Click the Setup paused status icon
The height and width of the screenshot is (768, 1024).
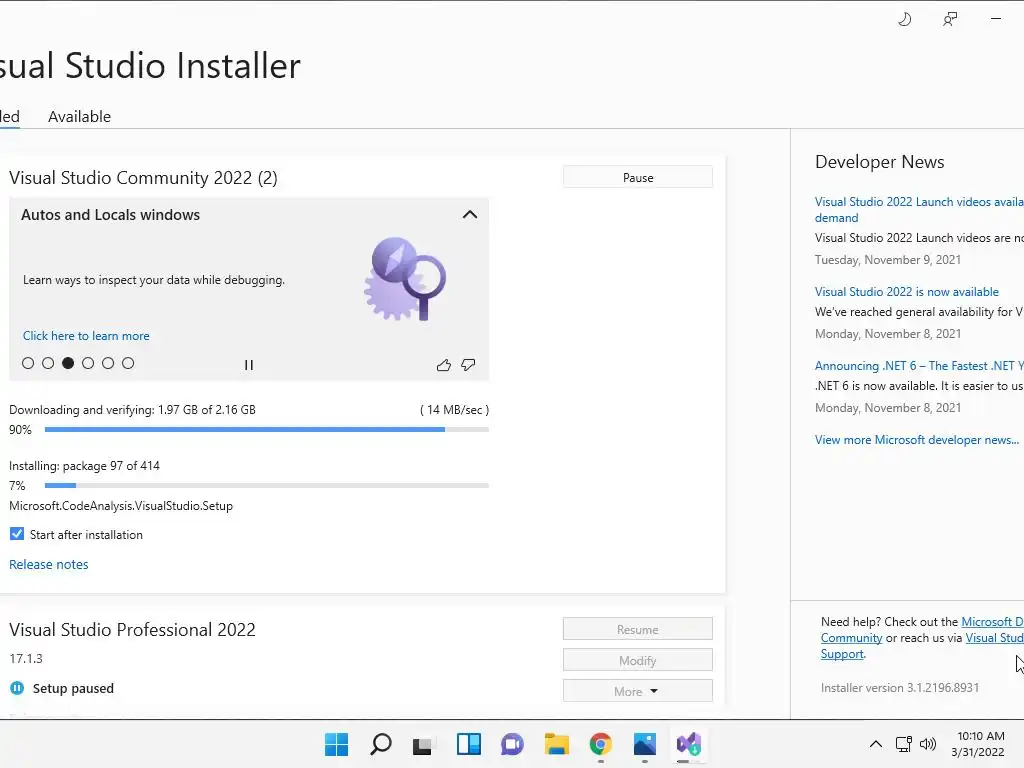[x=17, y=688]
